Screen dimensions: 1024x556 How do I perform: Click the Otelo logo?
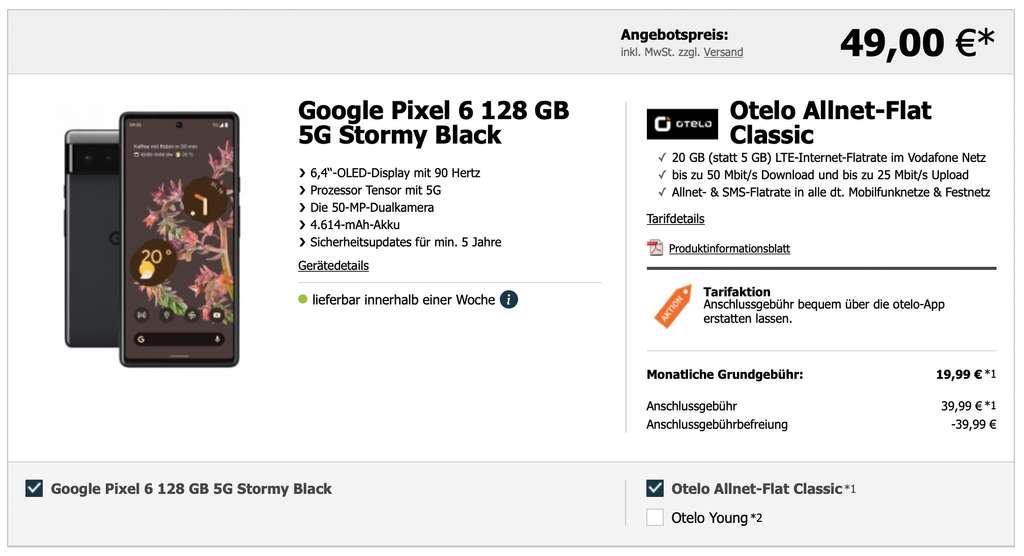coord(682,122)
